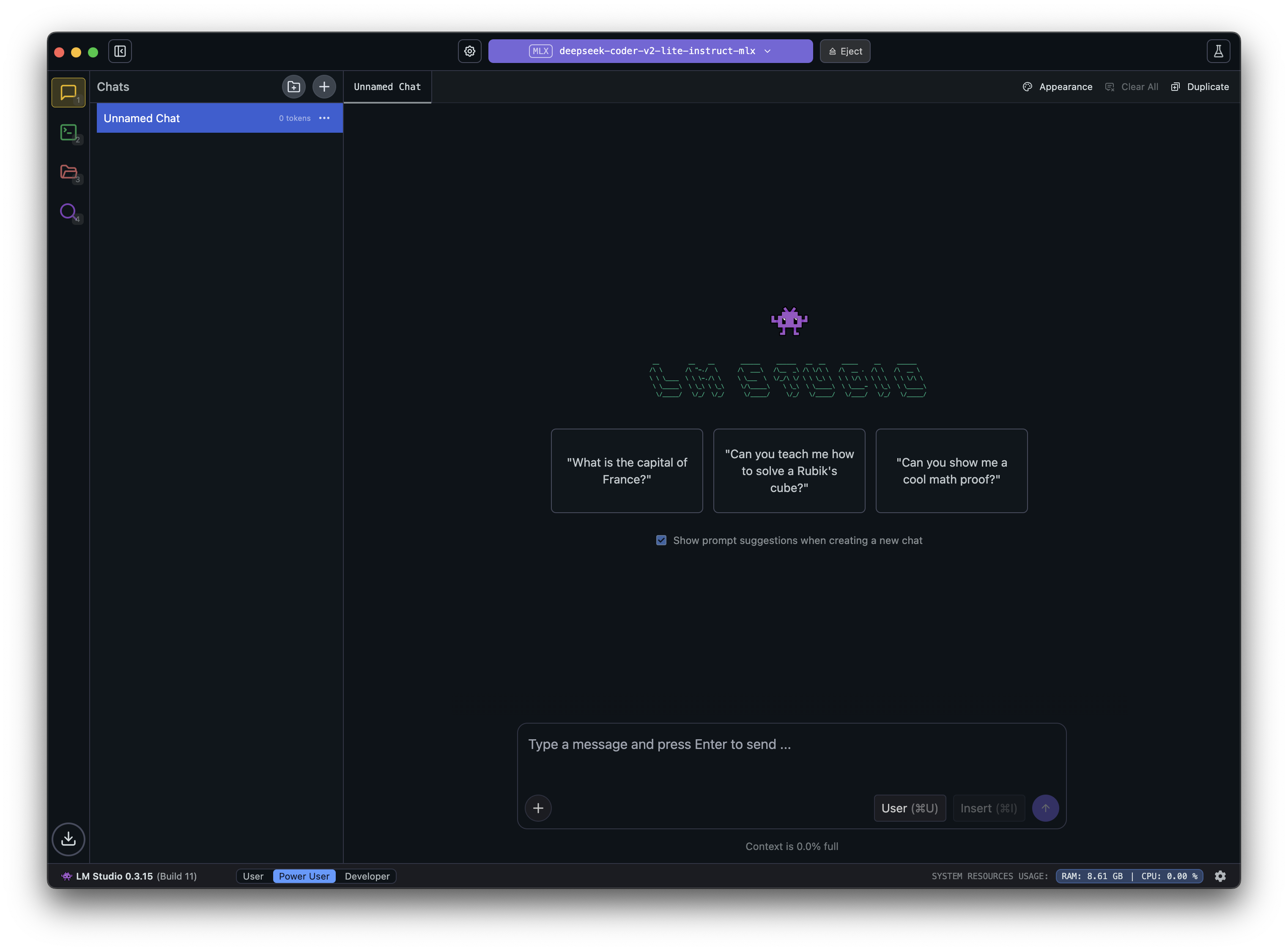Open the Developer terminal sidebar icon

(x=69, y=132)
